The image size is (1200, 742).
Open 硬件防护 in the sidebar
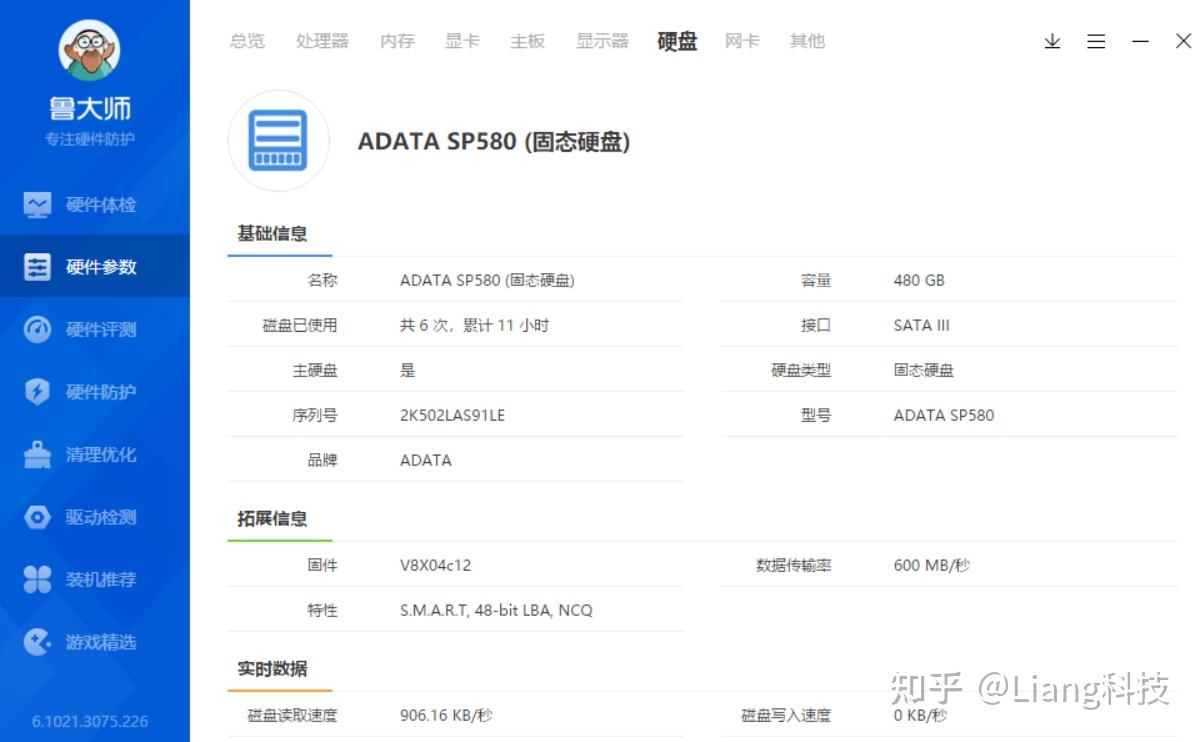pyautogui.click(x=94, y=392)
